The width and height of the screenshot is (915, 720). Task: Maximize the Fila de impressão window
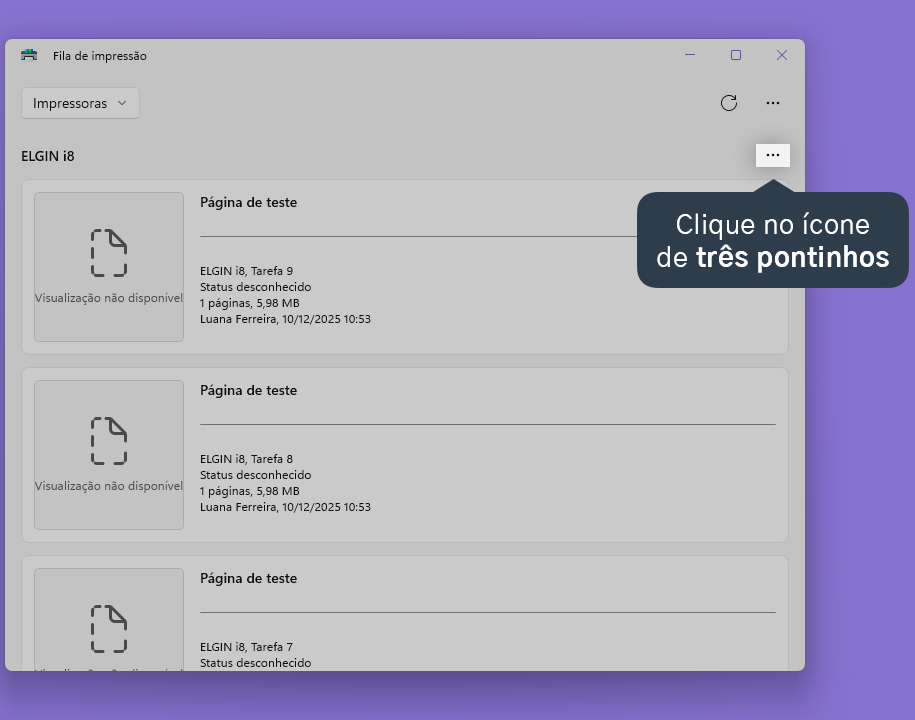[x=736, y=55]
